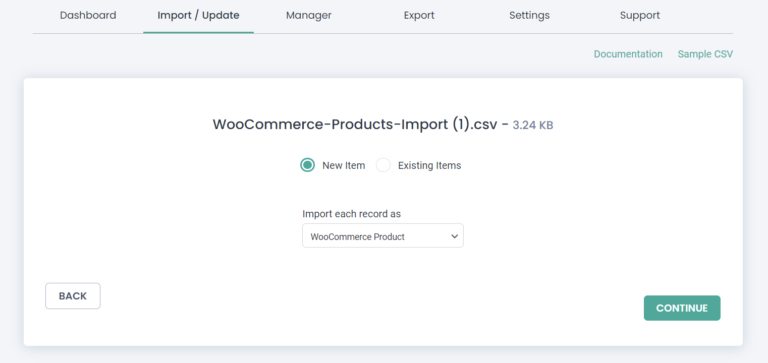Open the Documentation link
768x363 pixels.
[628, 54]
